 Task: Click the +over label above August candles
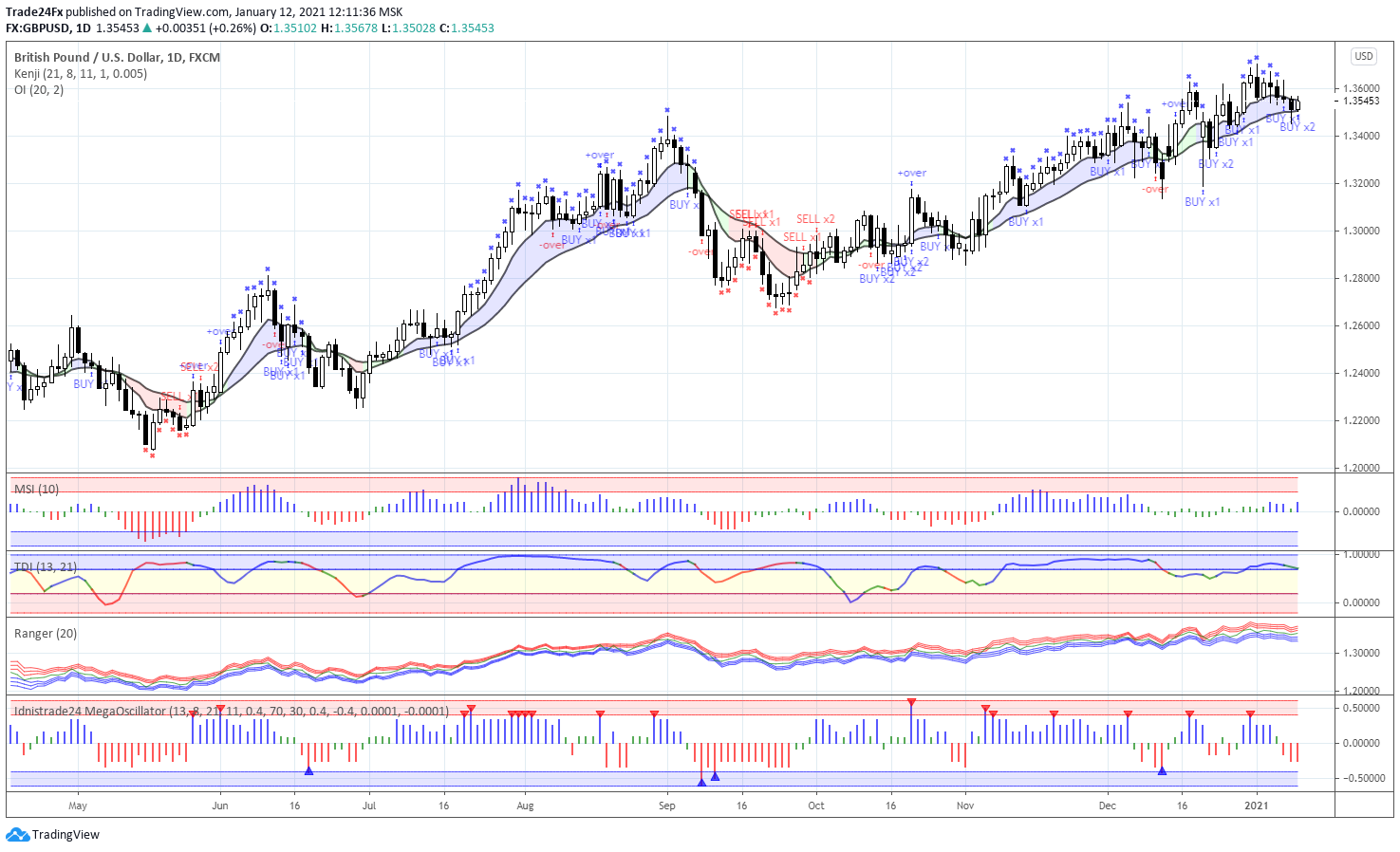(x=600, y=156)
